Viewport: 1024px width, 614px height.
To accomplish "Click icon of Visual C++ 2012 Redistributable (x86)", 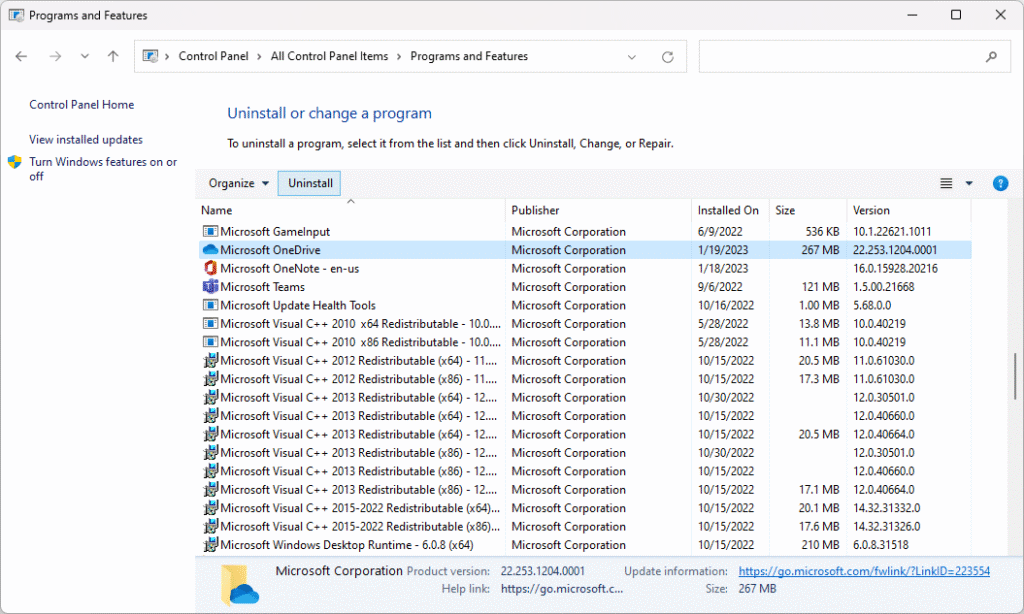I will 210,379.
